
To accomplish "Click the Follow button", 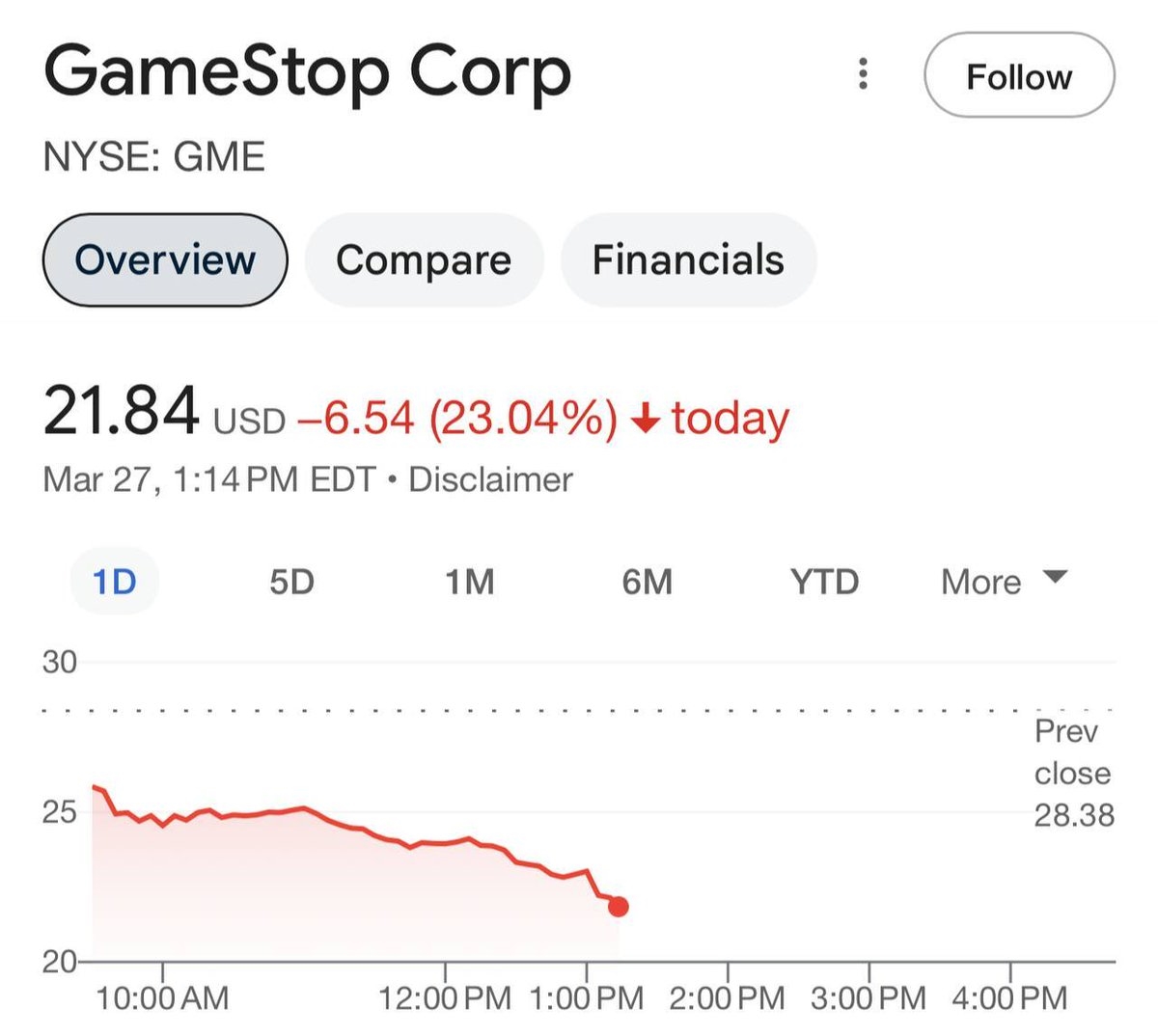I will [x=1019, y=75].
